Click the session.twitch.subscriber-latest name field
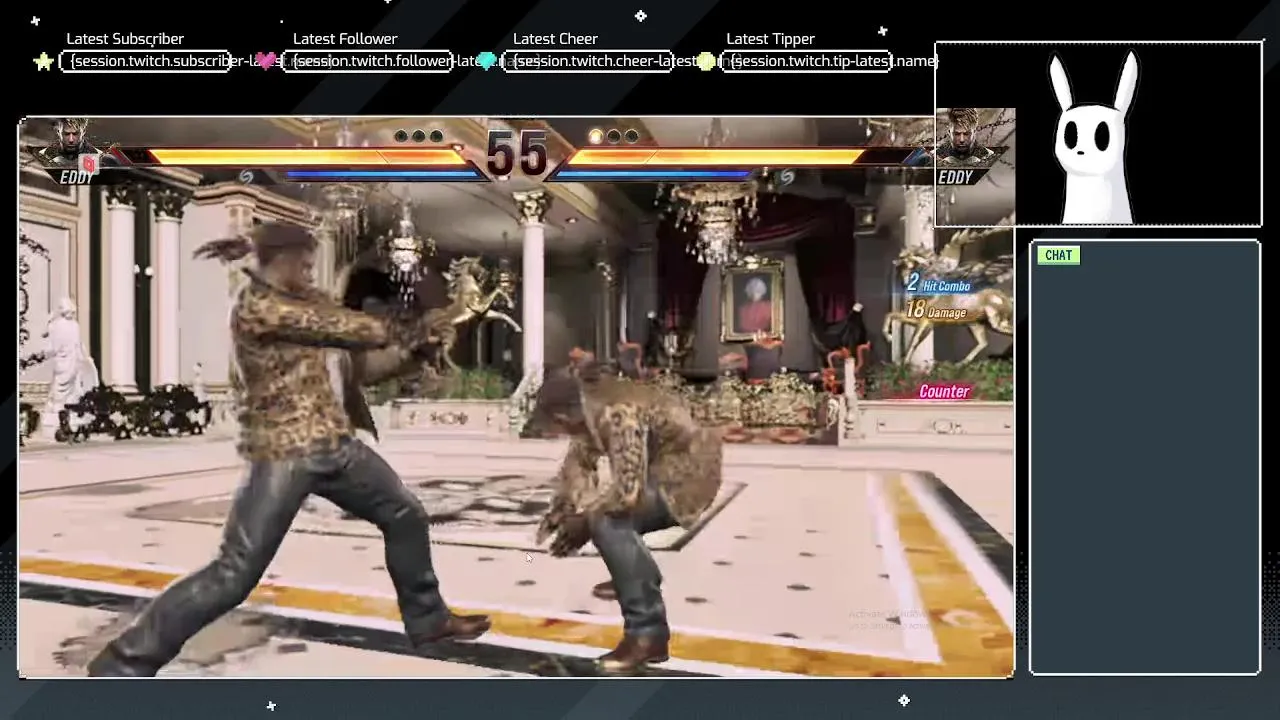1280x720 pixels. click(146, 61)
